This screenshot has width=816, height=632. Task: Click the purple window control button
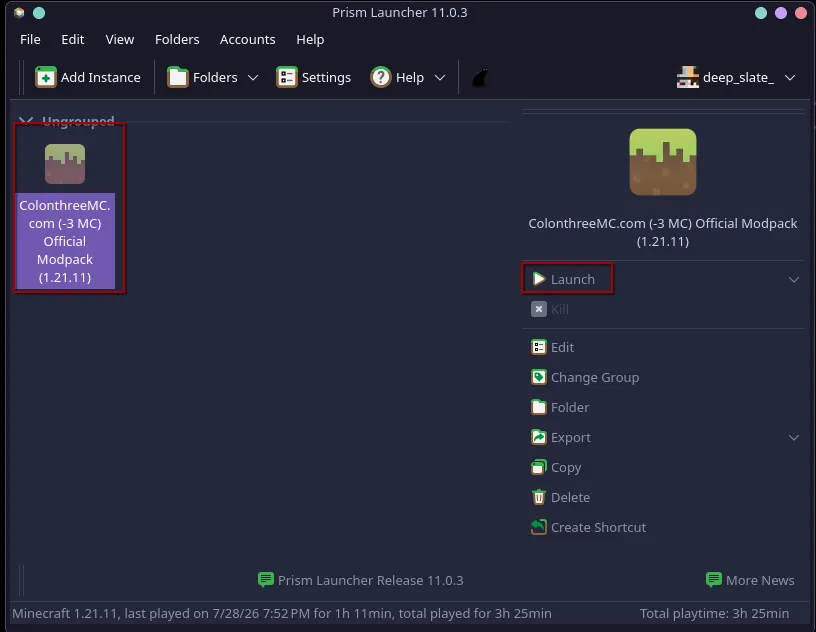pyautogui.click(x=781, y=13)
